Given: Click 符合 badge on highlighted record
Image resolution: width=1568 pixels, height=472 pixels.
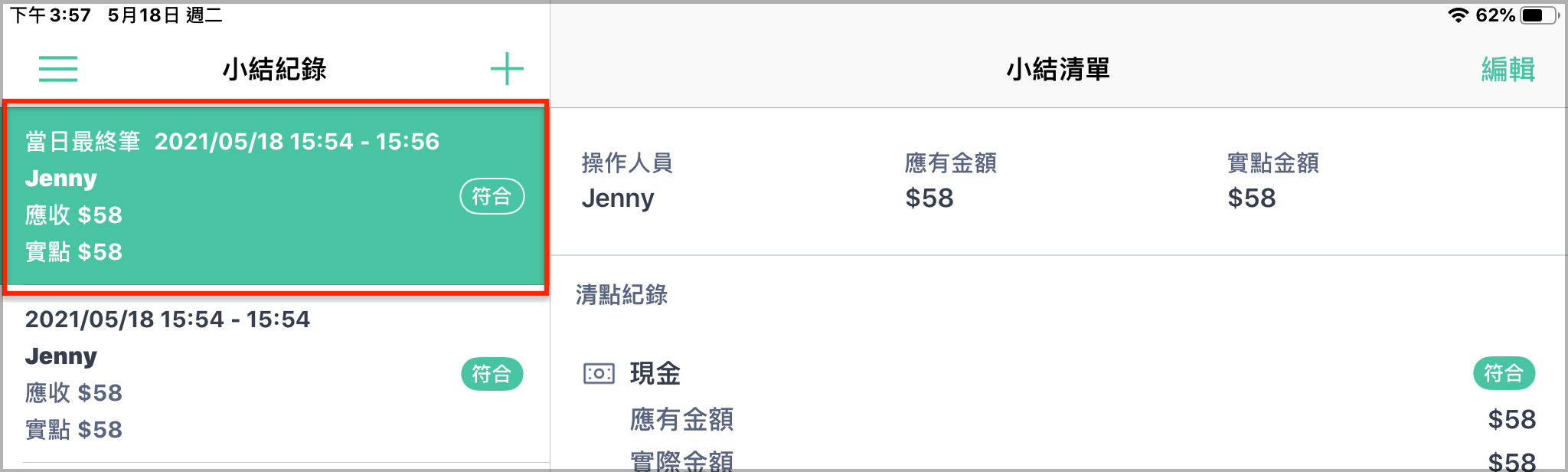Looking at the screenshot, I should tap(492, 197).
